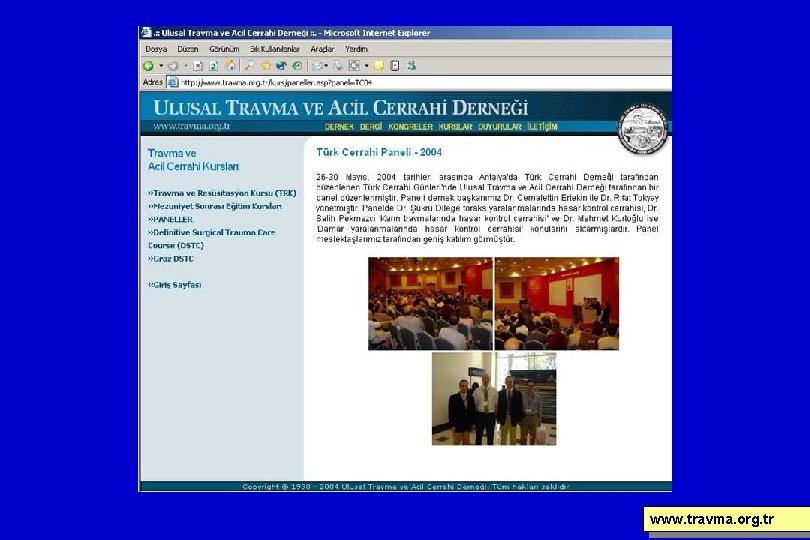Click the Mail toolbar icon

[x=317, y=66]
